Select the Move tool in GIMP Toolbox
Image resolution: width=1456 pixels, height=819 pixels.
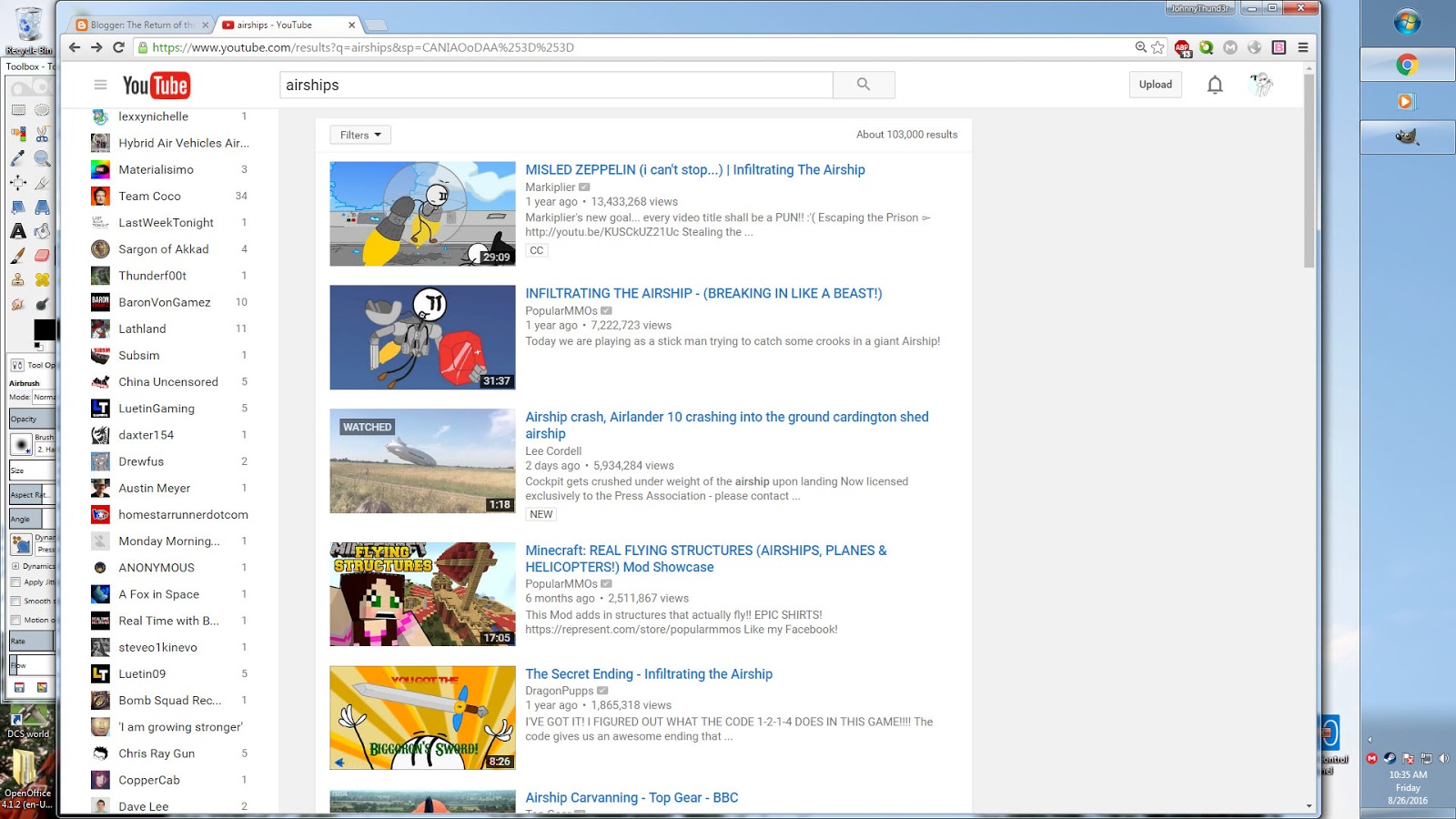point(18,183)
